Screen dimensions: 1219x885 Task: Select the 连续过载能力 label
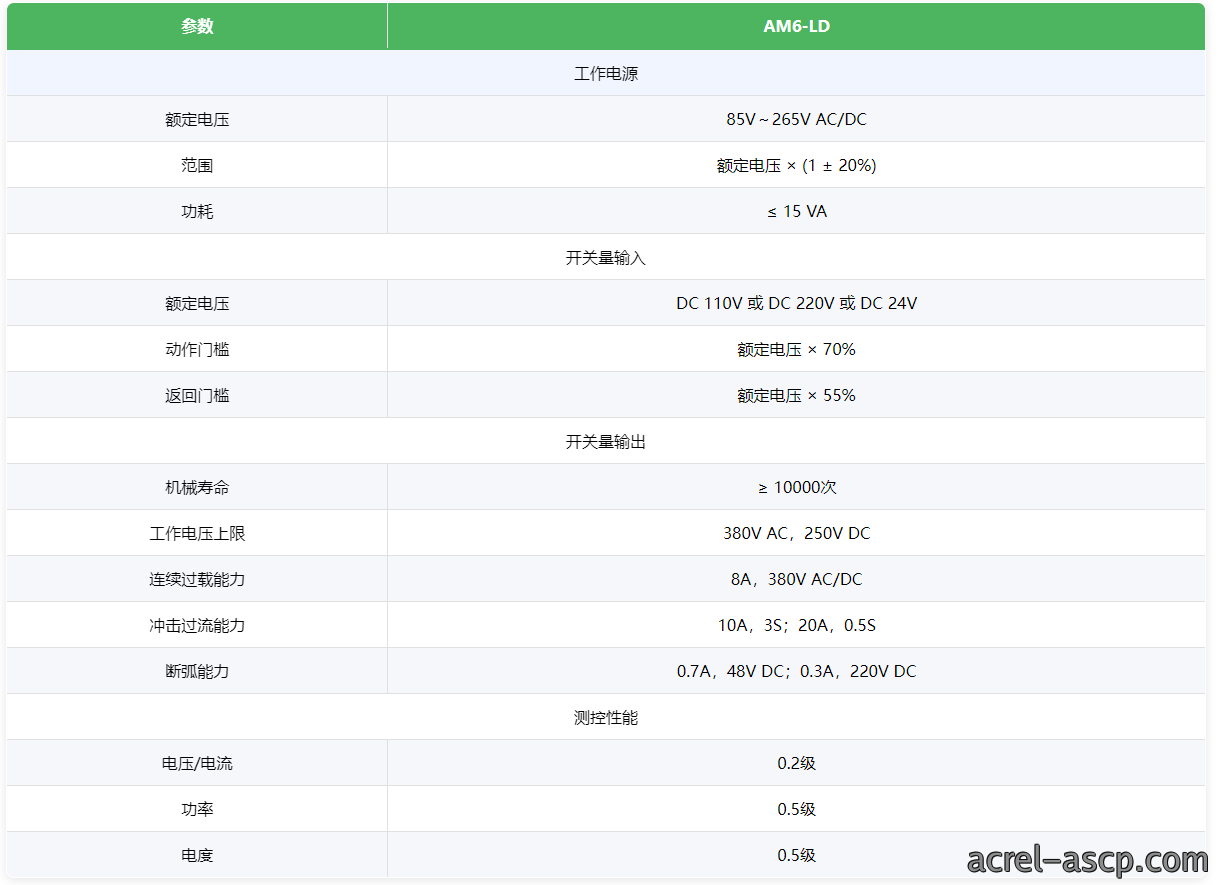pyautogui.click(x=197, y=579)
